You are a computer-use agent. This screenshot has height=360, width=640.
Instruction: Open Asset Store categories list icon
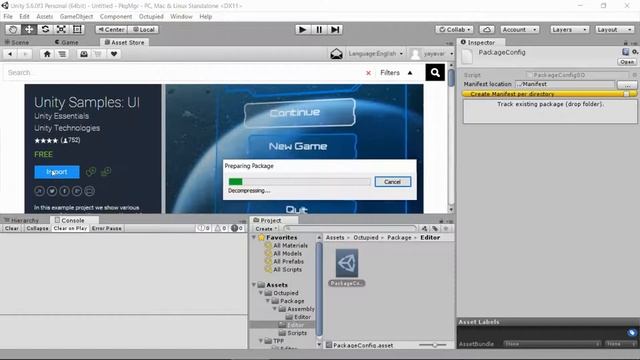62,54
